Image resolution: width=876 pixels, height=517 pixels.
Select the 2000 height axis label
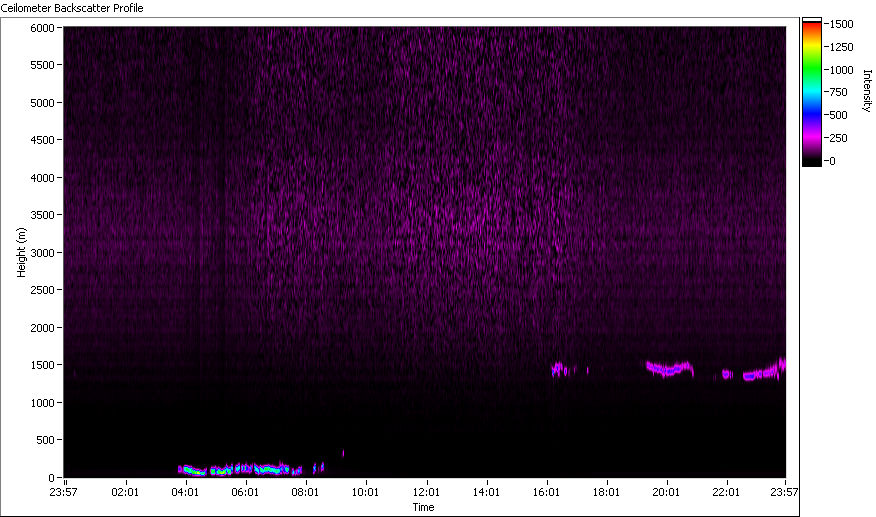42,328
